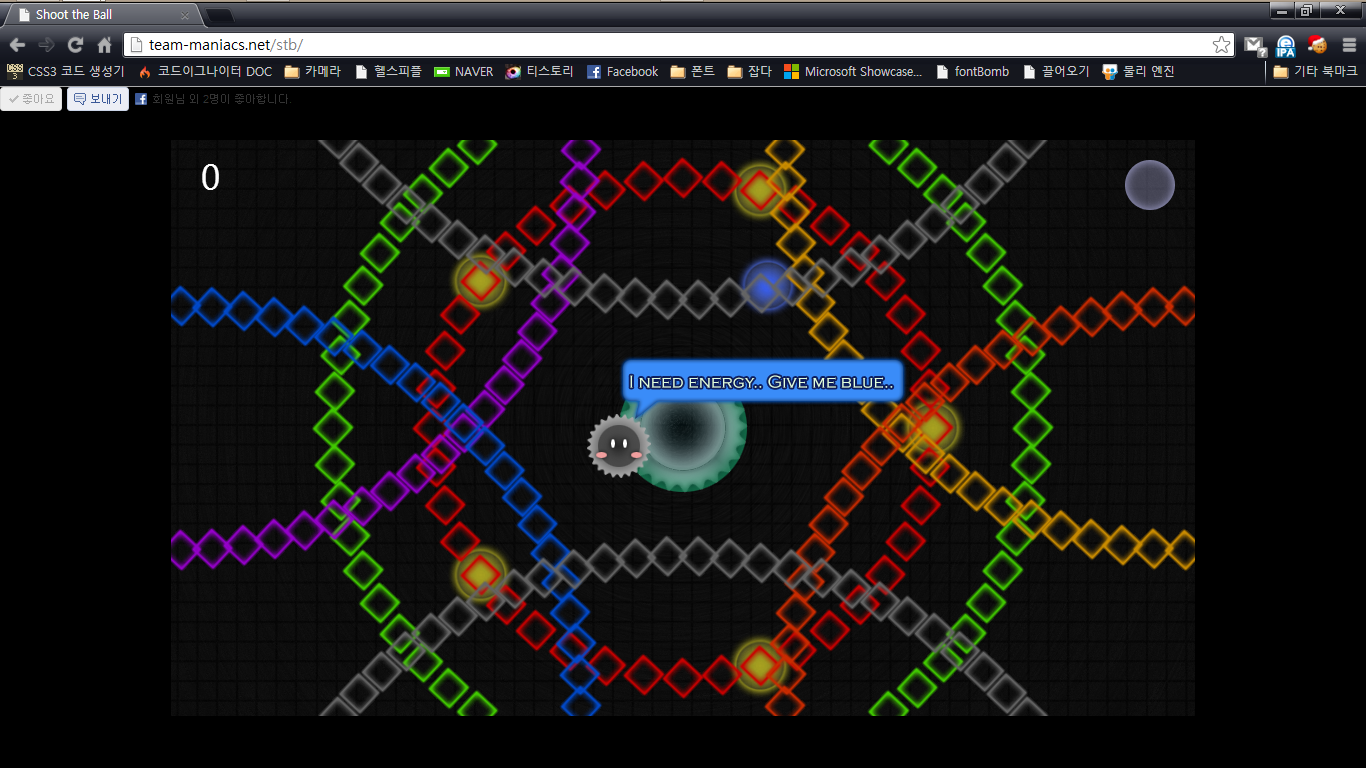Focus the team-maniacs.net/stb/ address bar
1366x768 pixels.
tap(678, 45)
